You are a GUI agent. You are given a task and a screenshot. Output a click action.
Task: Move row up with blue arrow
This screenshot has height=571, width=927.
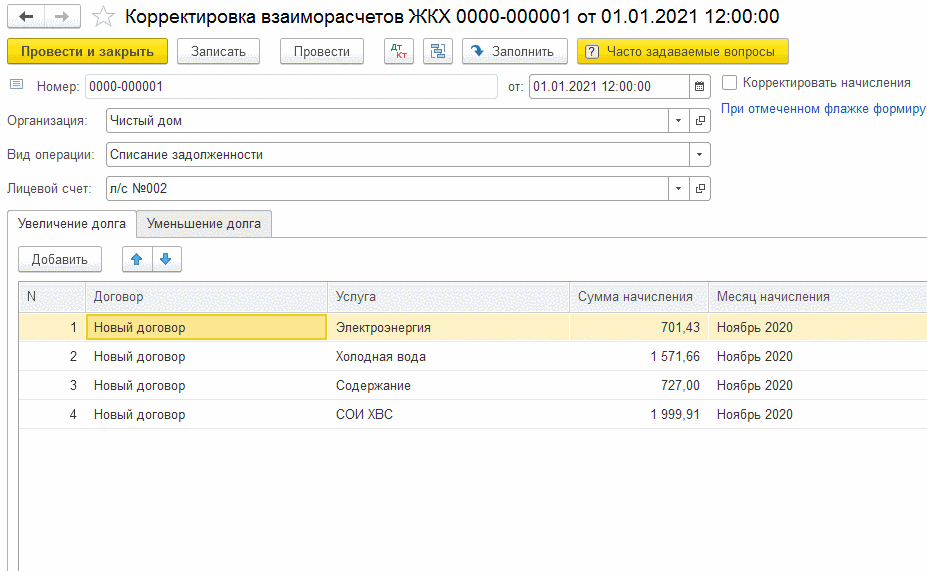coord(137,259)
